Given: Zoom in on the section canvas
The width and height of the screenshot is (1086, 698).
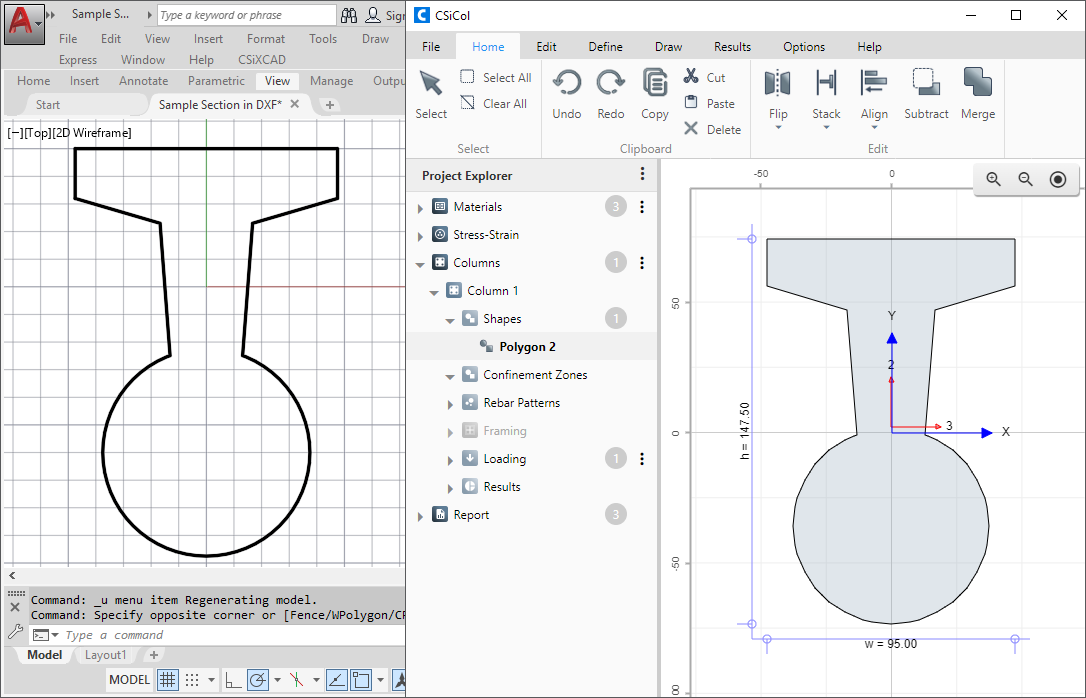Looking at the screenshot, I should coord(993,179).
